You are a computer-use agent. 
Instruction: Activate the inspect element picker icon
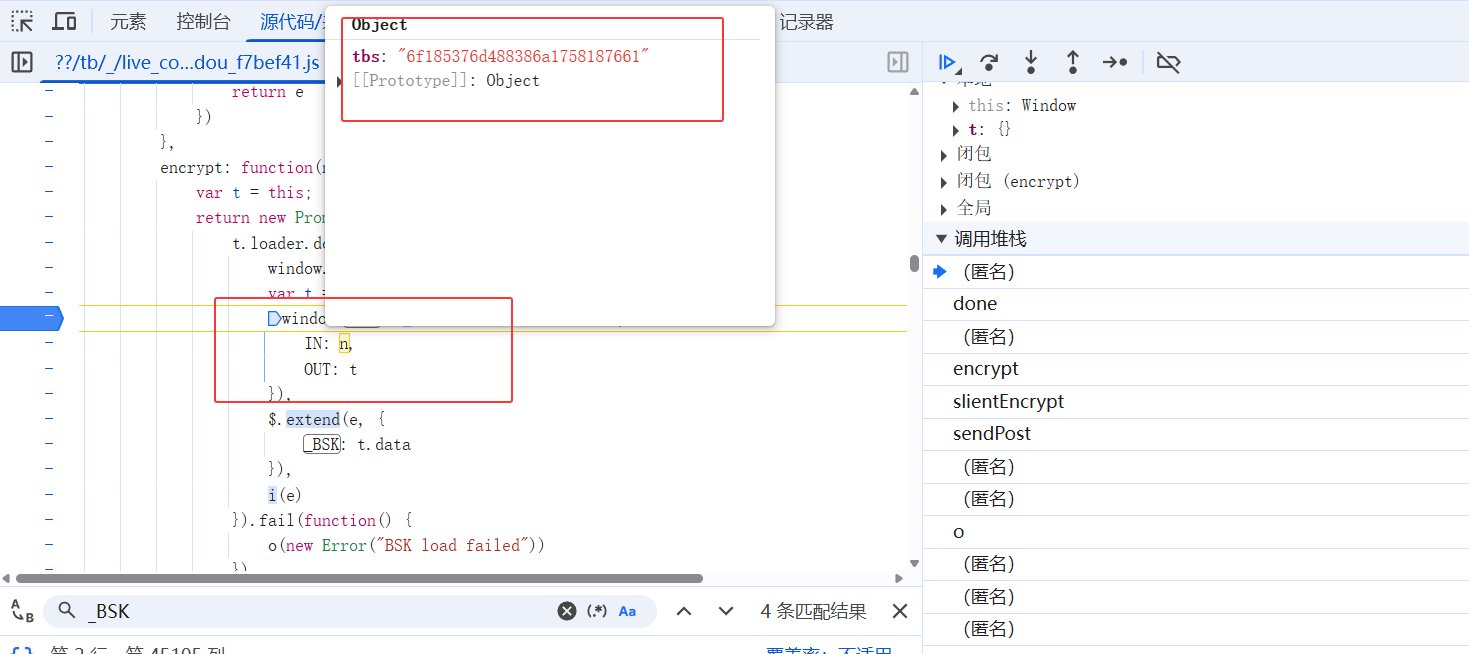pyautogui.click(x=22, y=21)
